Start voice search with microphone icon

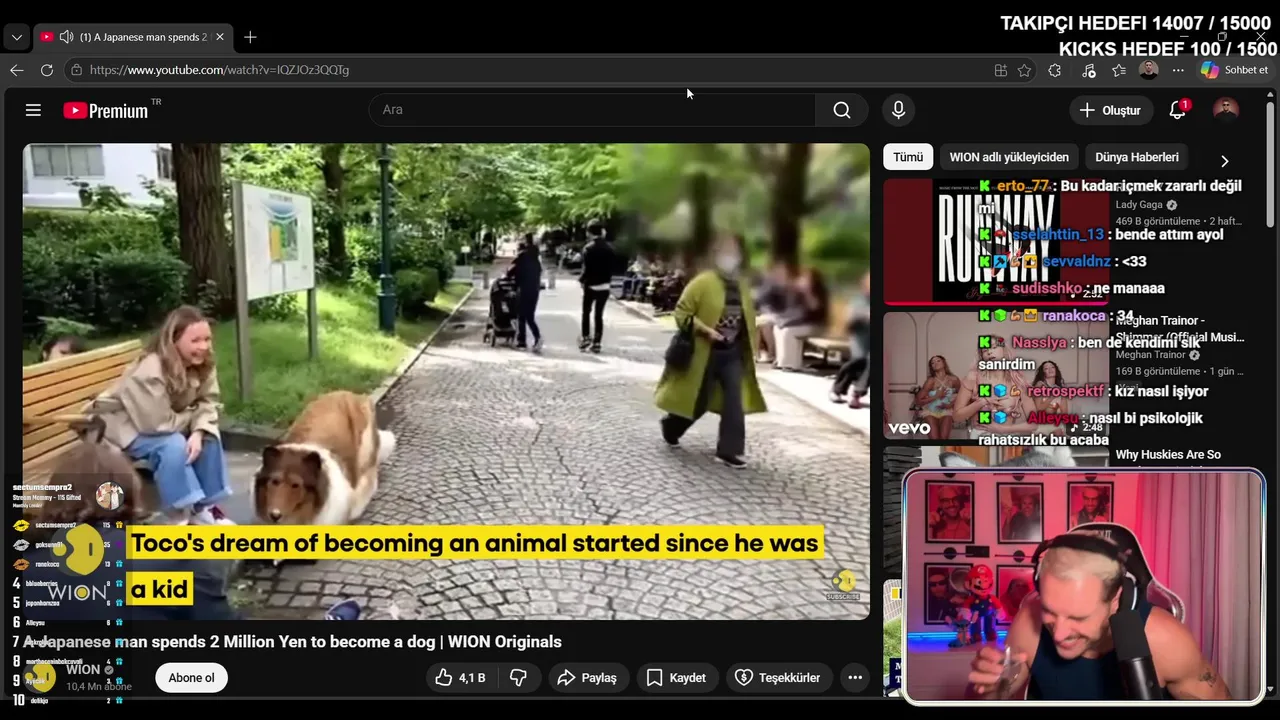click(898, 110)
